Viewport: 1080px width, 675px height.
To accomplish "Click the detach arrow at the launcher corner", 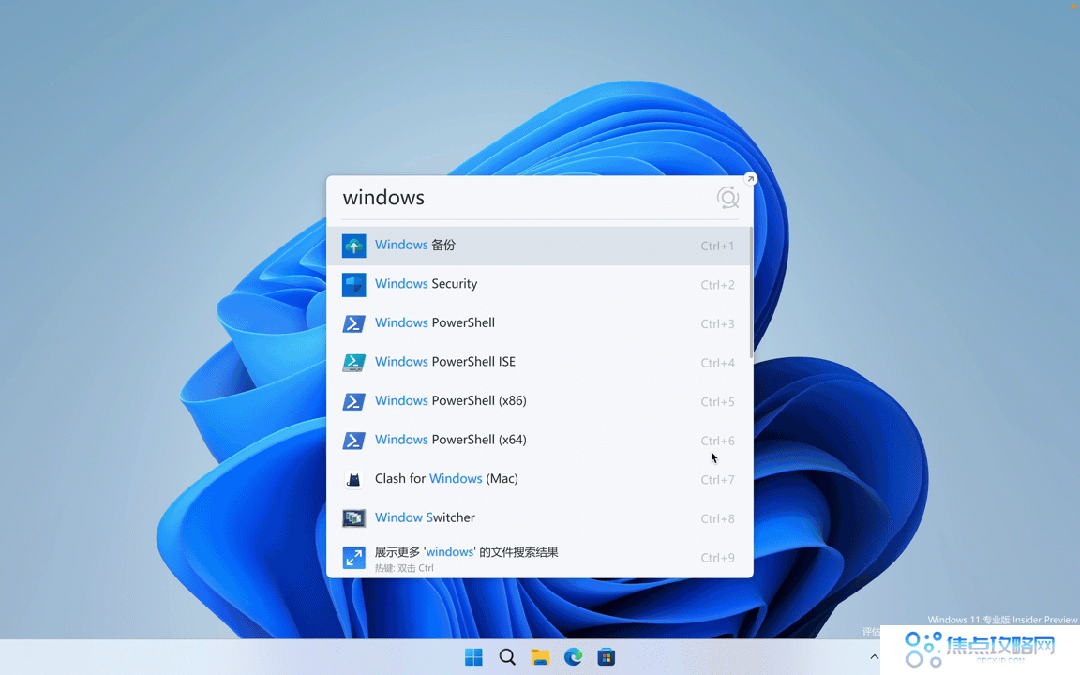I will [750, 179].
